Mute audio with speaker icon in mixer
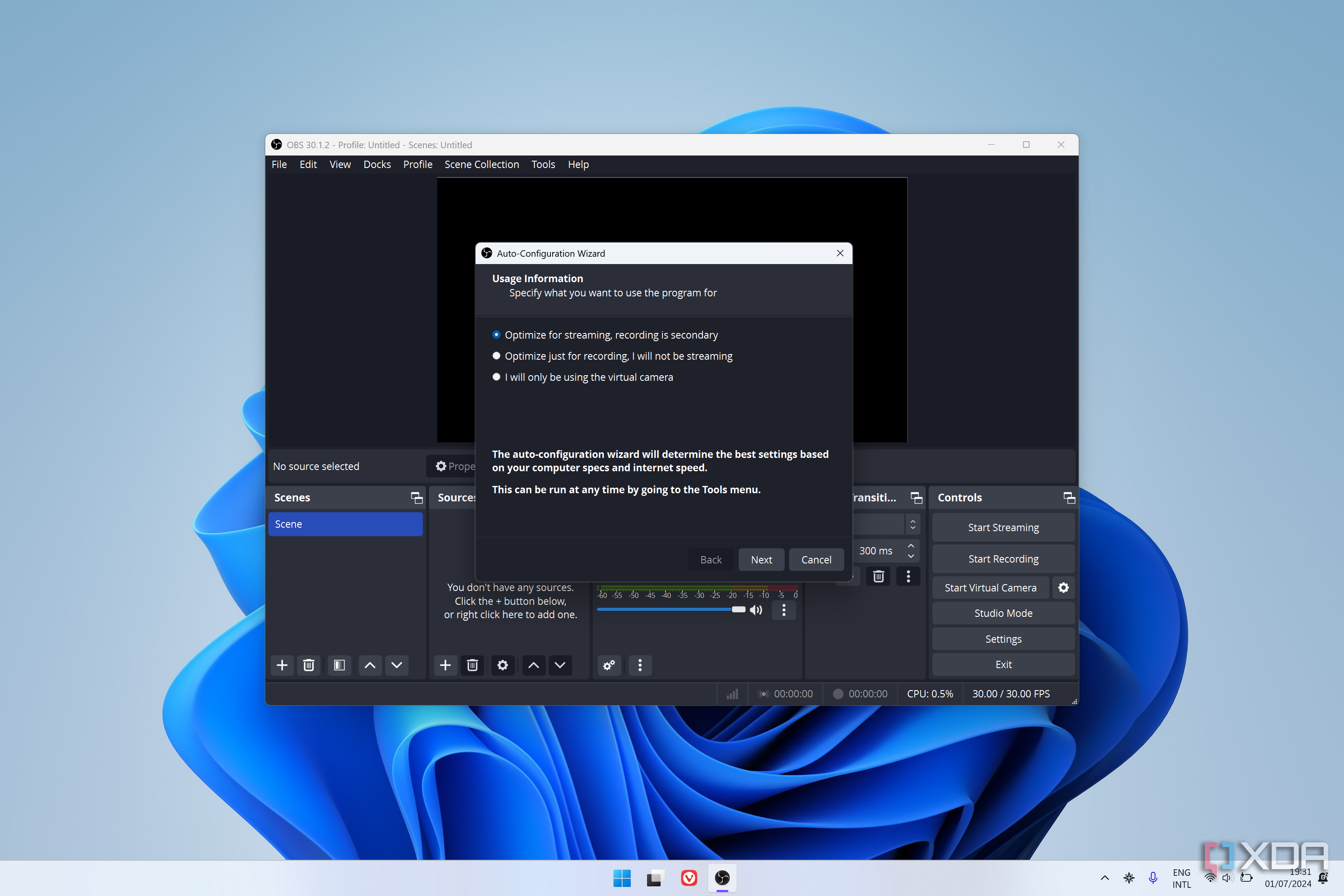 pos(756,610)
